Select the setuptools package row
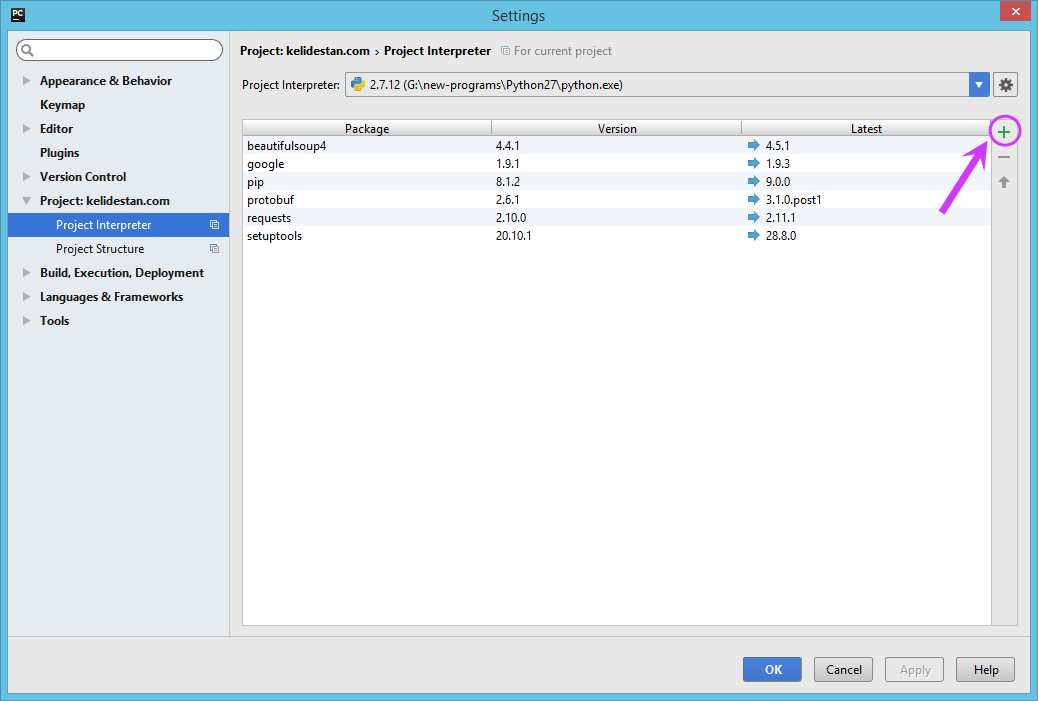Image resolution: width=1038 pixels, height=701 pixels. point(616,235)
